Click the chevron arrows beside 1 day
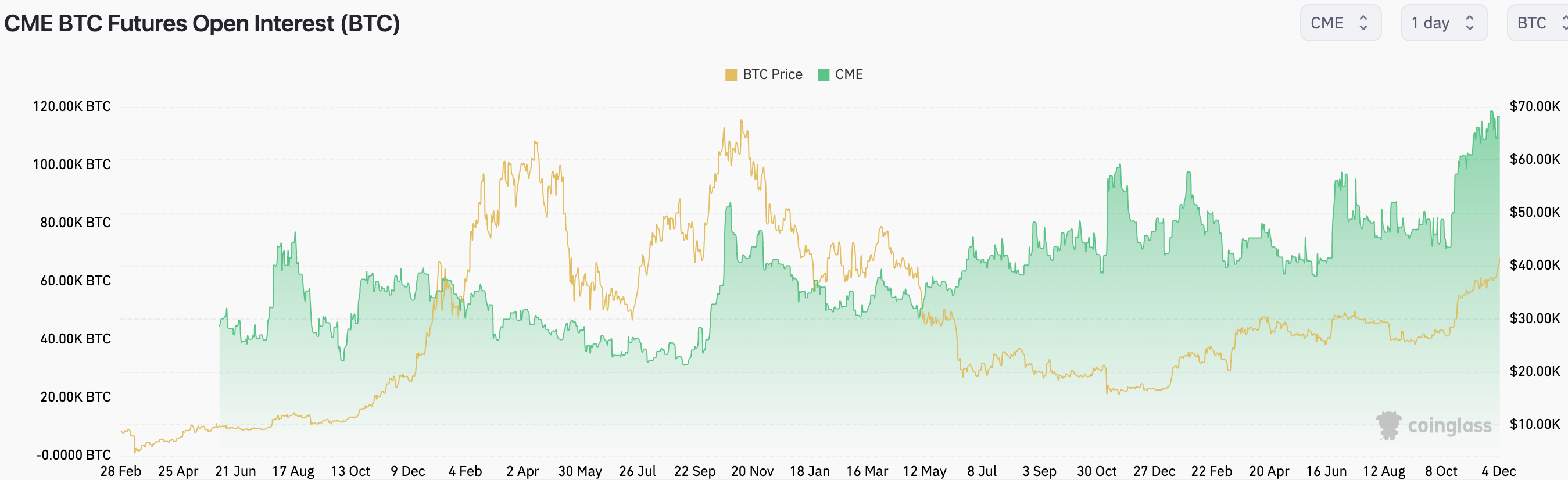 (x=1469, y=23)
